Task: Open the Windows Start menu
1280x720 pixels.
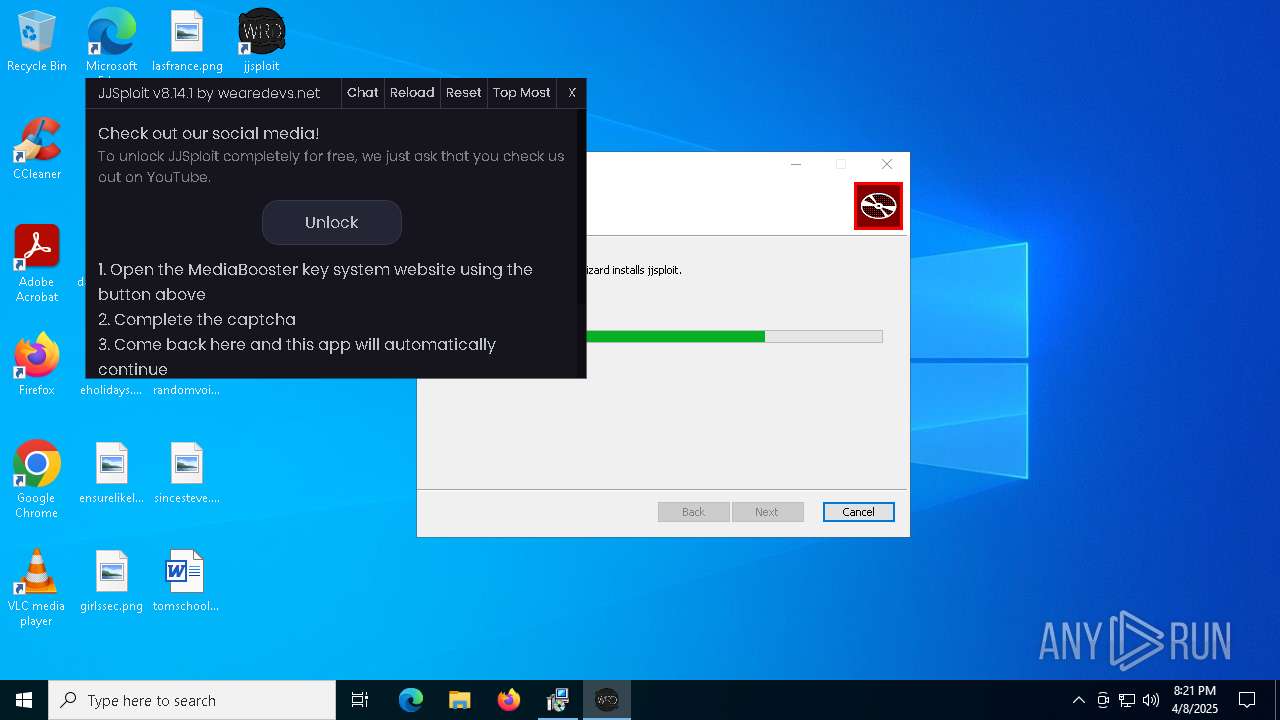Action: click(x=24, y=700)
